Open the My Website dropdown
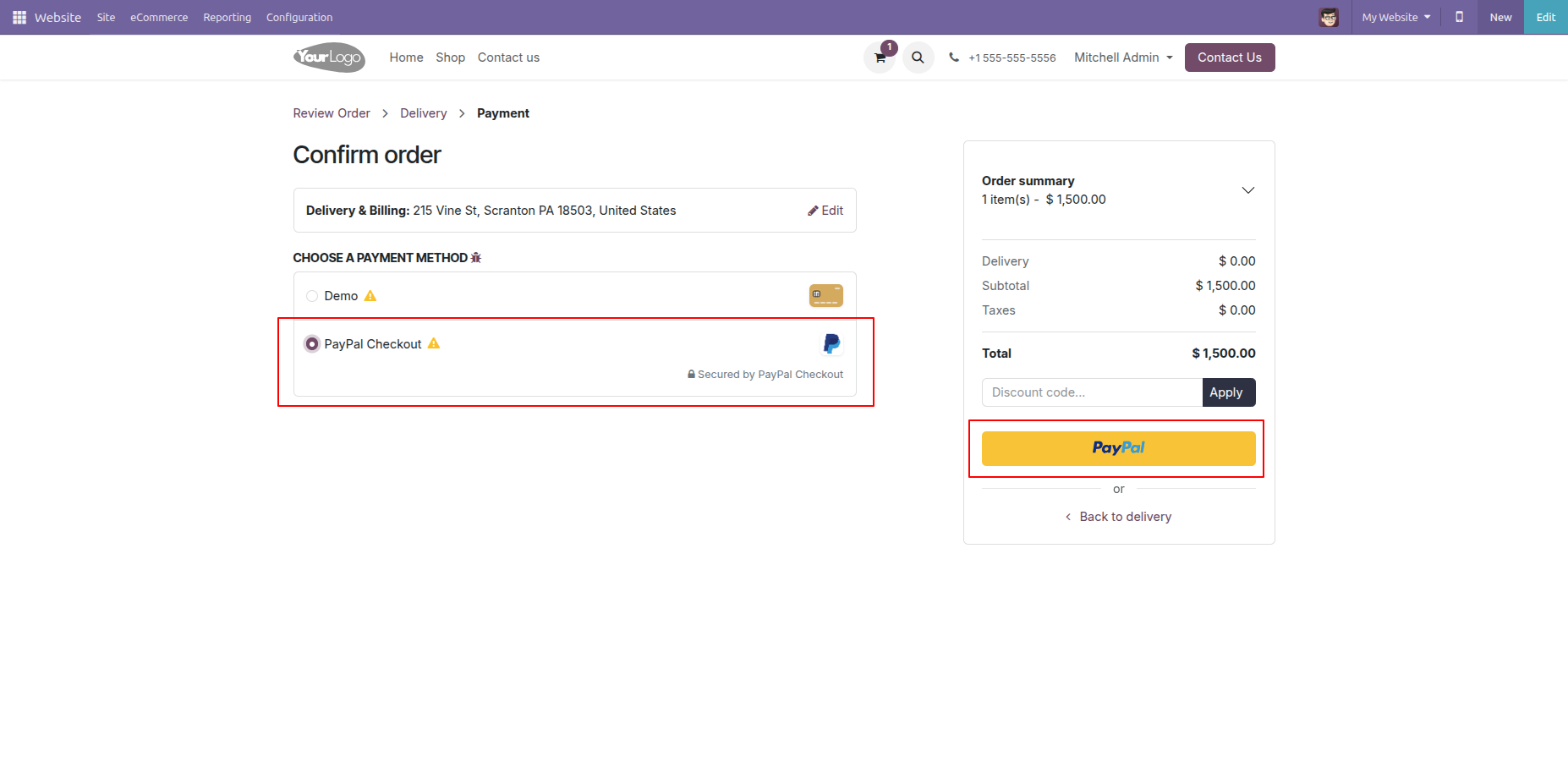1568x784 pixels. 1396,17
